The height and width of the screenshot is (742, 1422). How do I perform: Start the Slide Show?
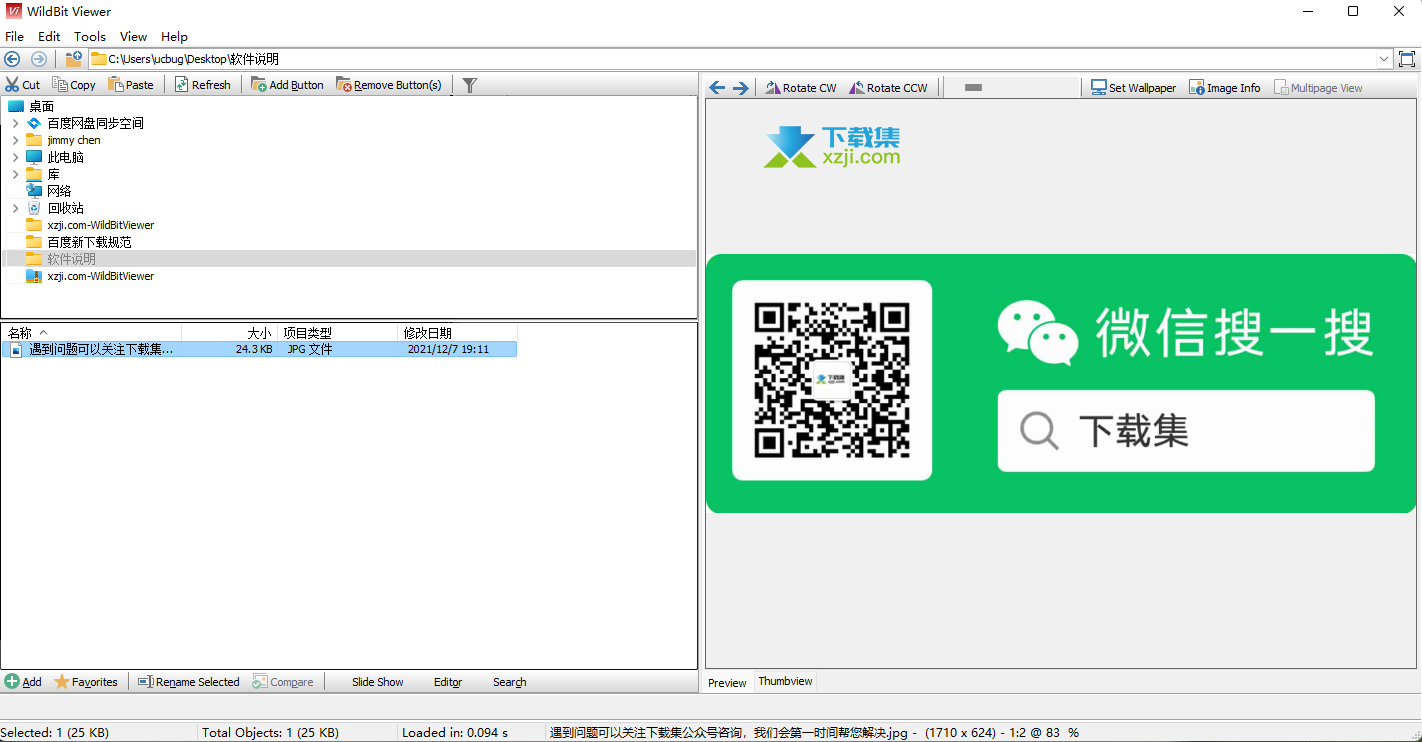[x=377, y=682]
